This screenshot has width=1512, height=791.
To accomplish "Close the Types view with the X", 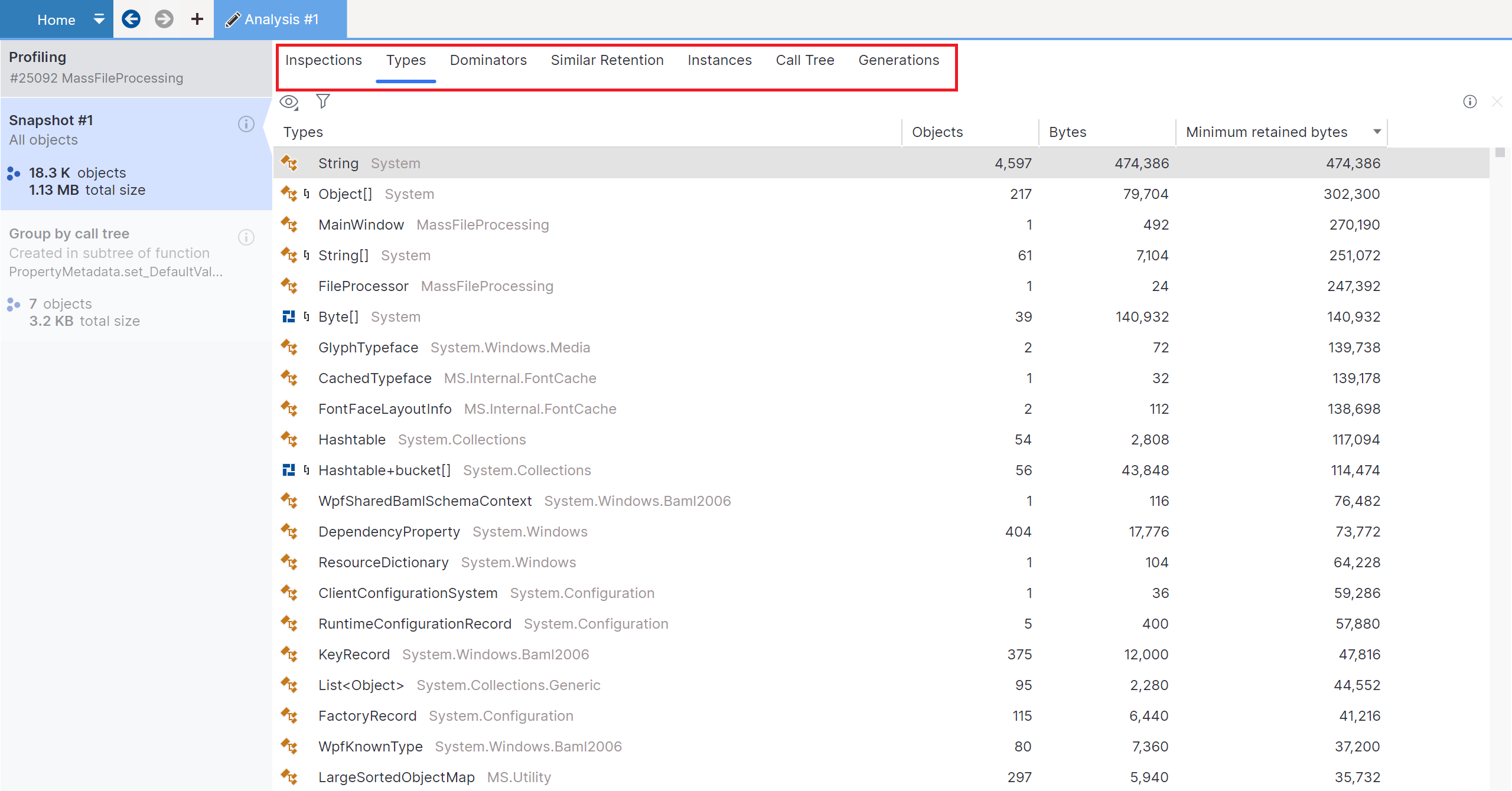I will pos(1498,102).
